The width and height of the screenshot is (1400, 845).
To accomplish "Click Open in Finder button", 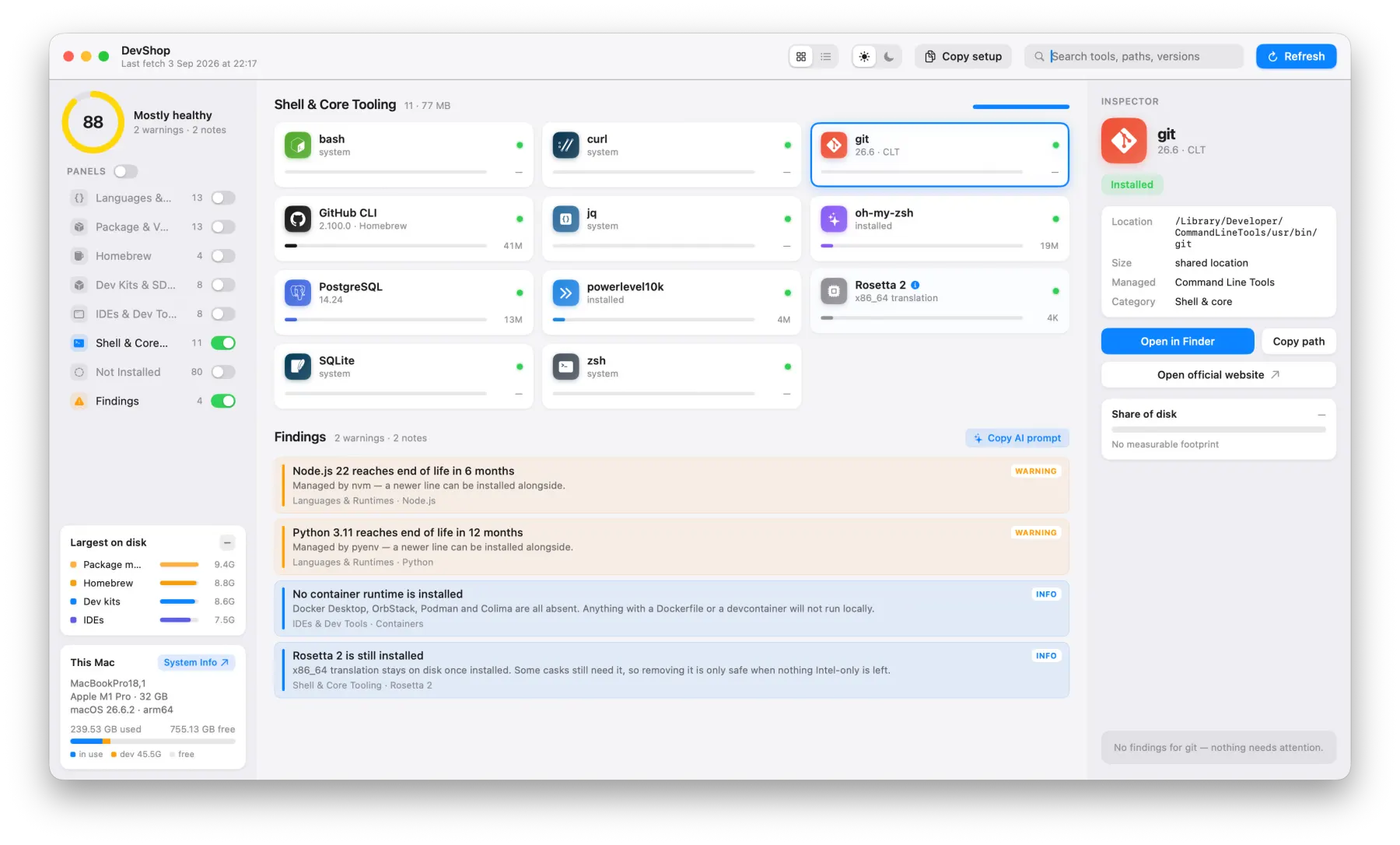I will pos(1178,341).
